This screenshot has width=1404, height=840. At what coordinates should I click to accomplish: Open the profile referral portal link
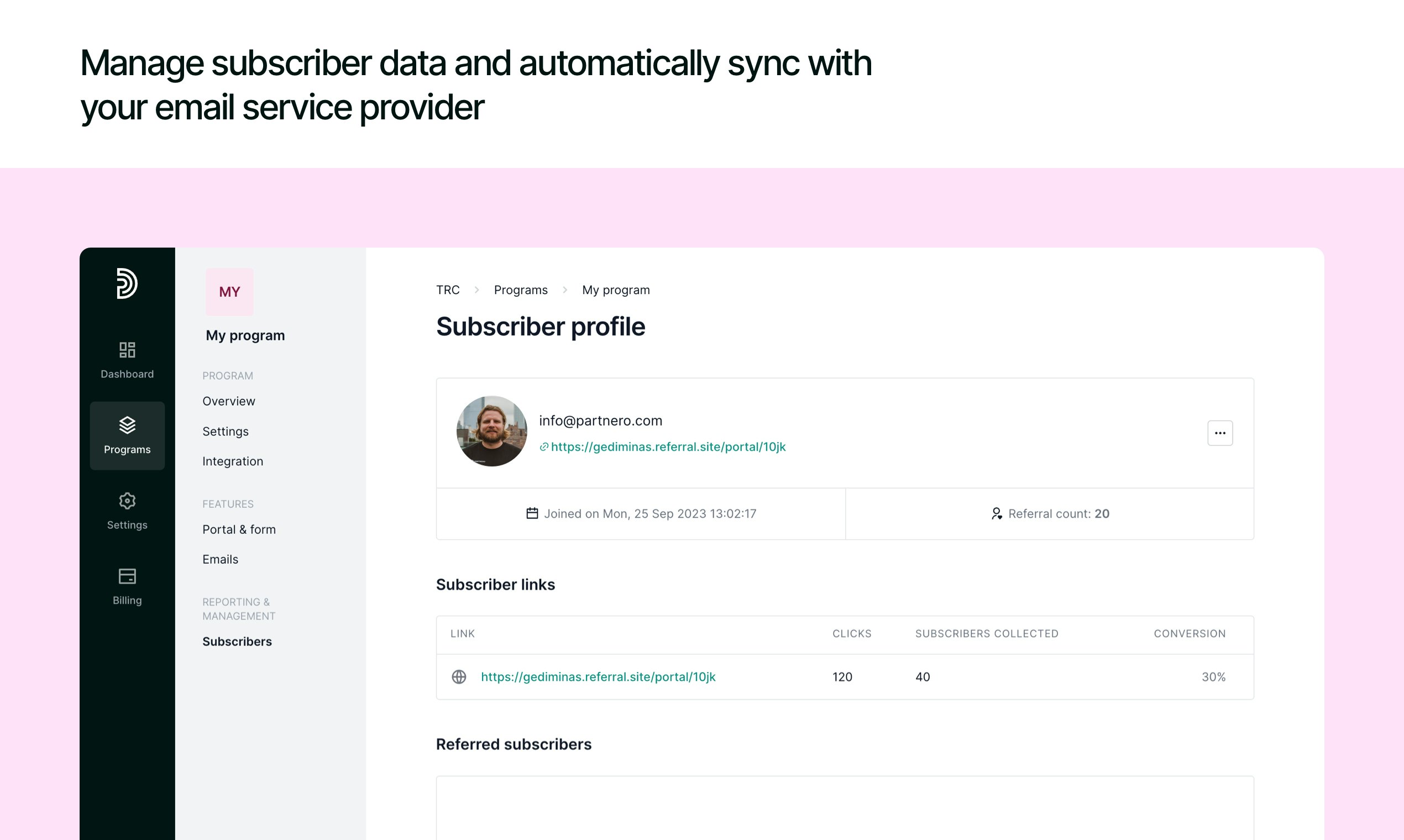(668, 447)
